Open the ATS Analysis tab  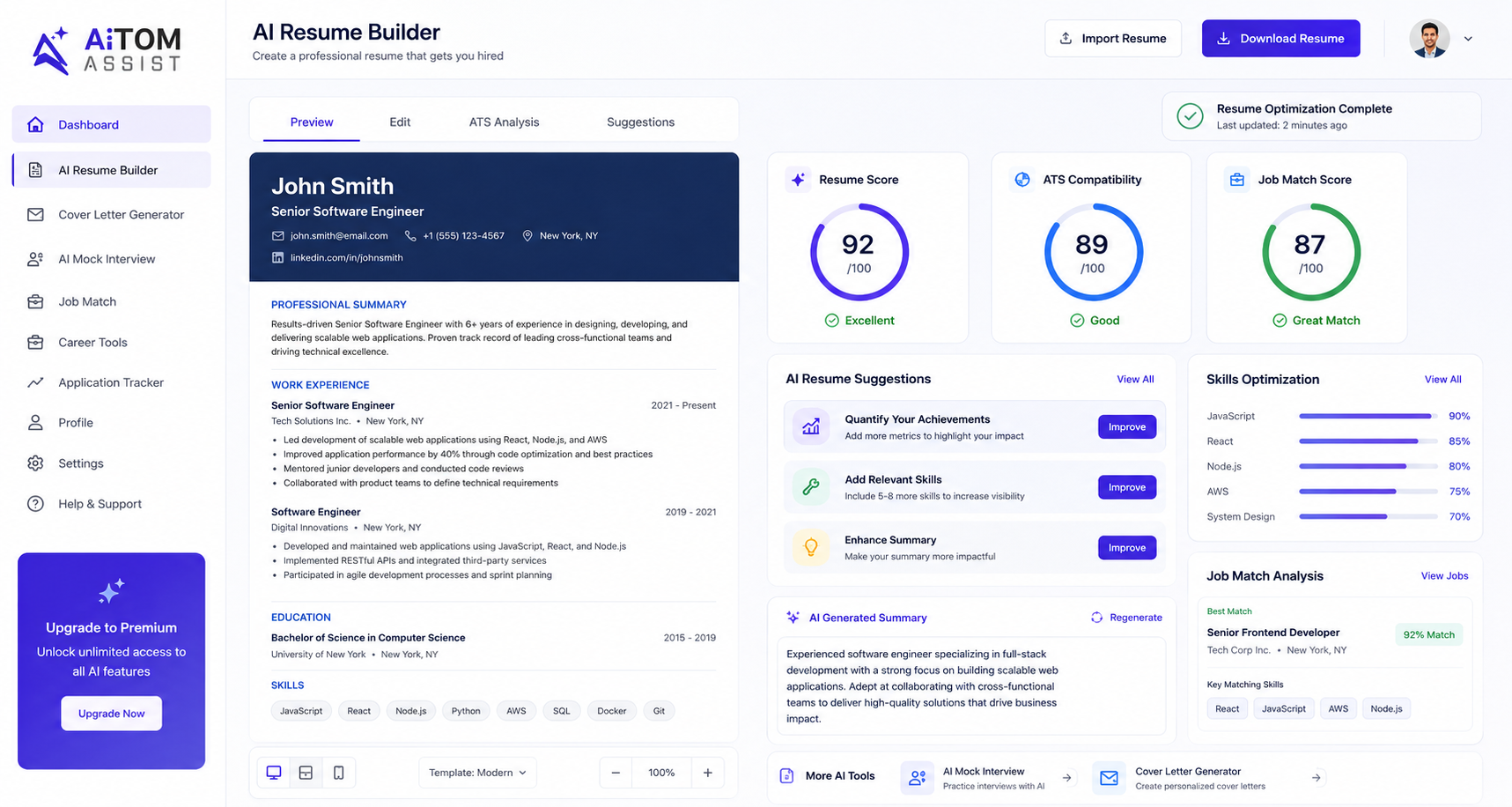coord(504,122)
